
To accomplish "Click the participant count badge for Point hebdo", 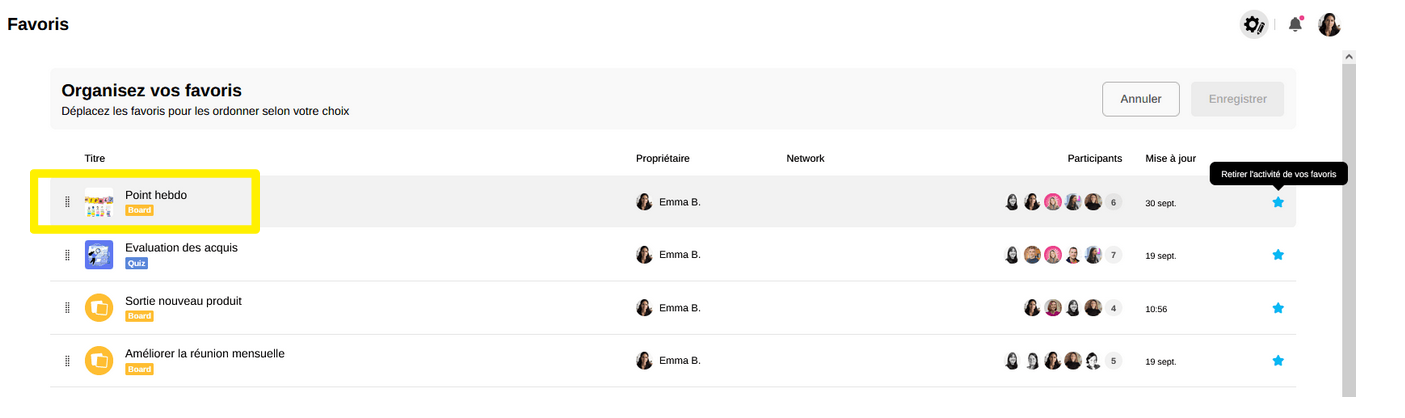I will click(1113, 202).
